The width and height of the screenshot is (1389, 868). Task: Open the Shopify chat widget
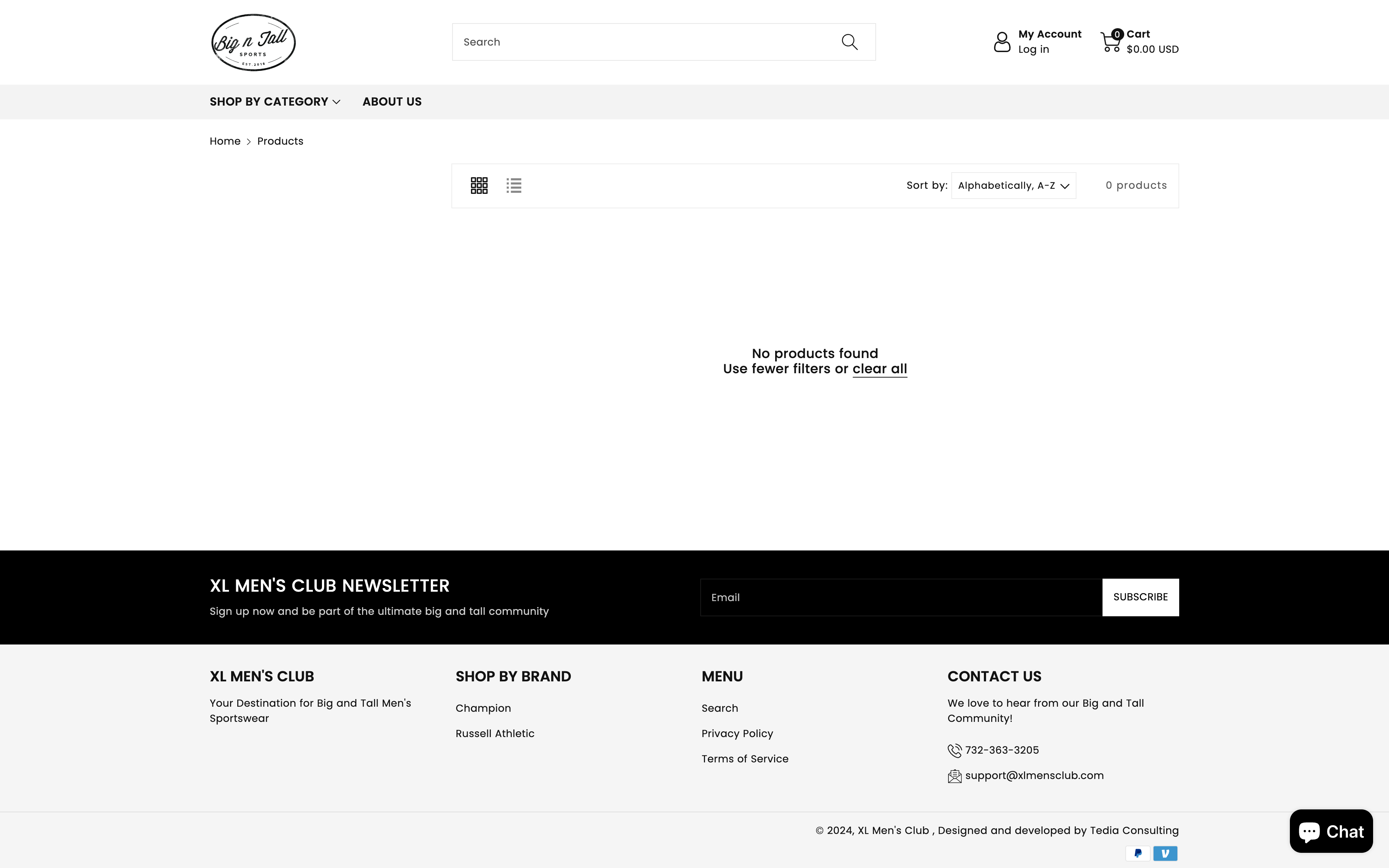pyautogui.click(x=1330, y=831)
